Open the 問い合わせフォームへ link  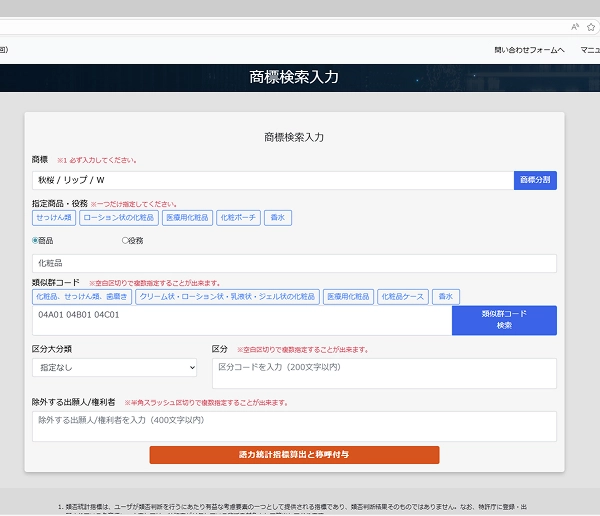(529, 49)
